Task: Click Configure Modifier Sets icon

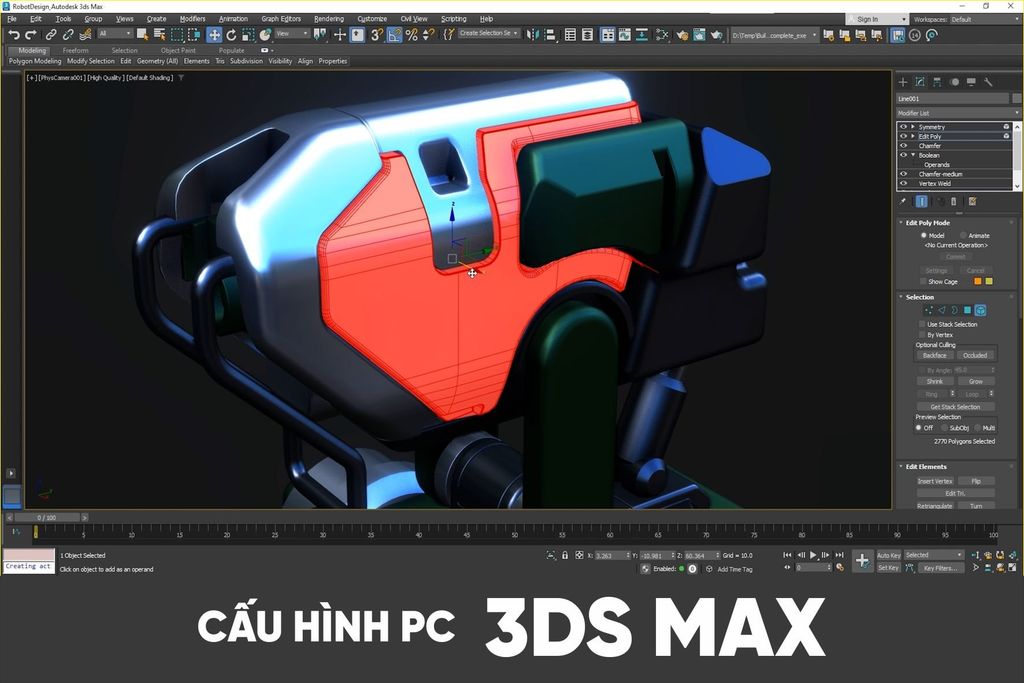Action: click(972, 201)
